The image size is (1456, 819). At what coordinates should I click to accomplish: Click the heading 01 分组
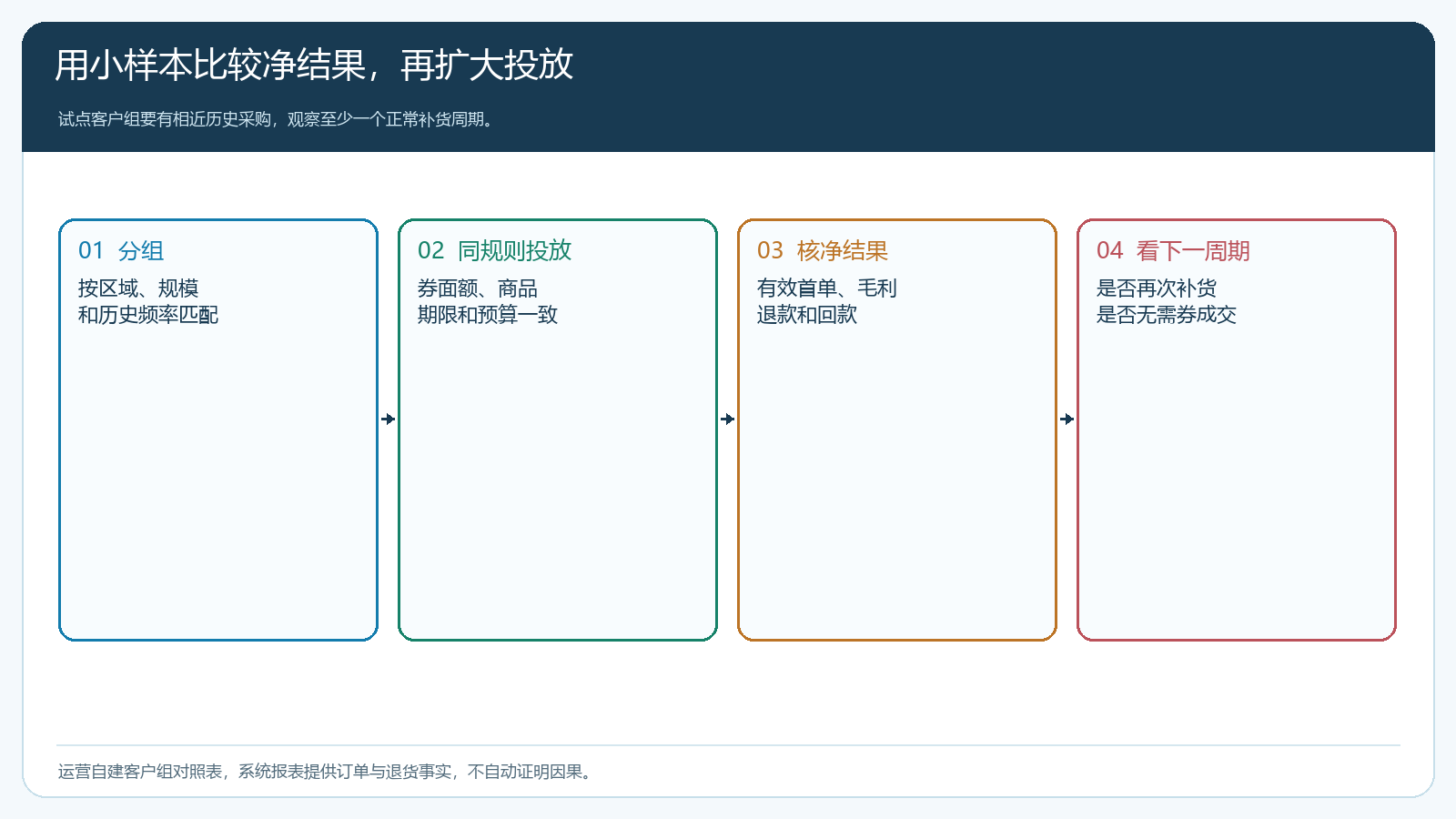[121, 250]
